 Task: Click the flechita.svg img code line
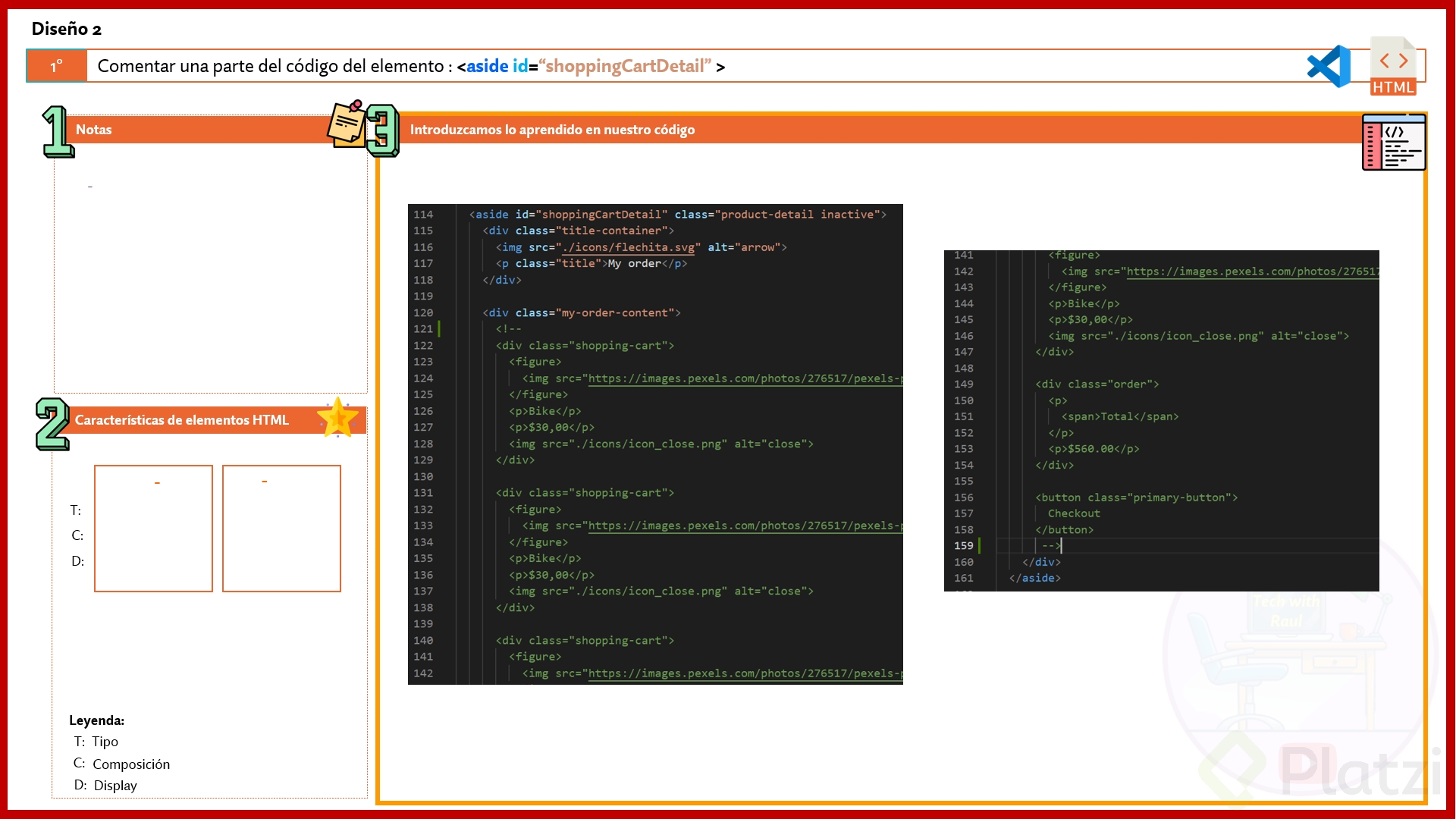pos(642,247)
